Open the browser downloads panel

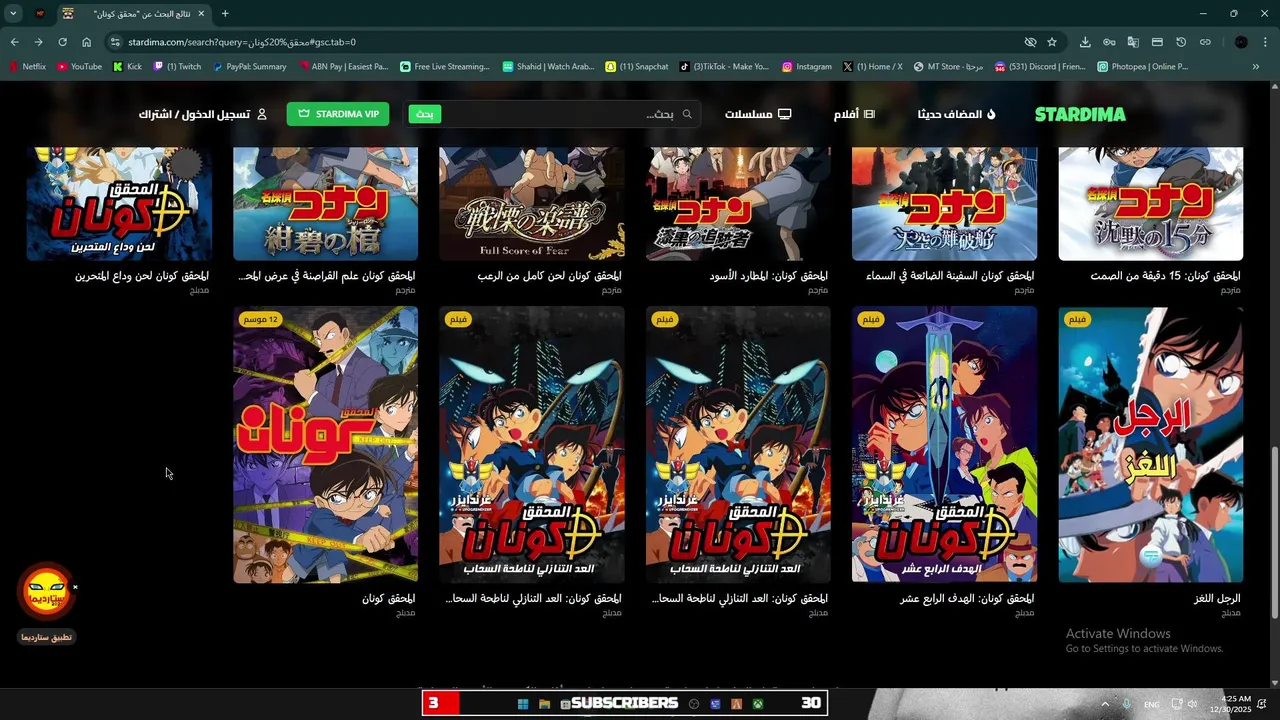[x=1085, y=42]
